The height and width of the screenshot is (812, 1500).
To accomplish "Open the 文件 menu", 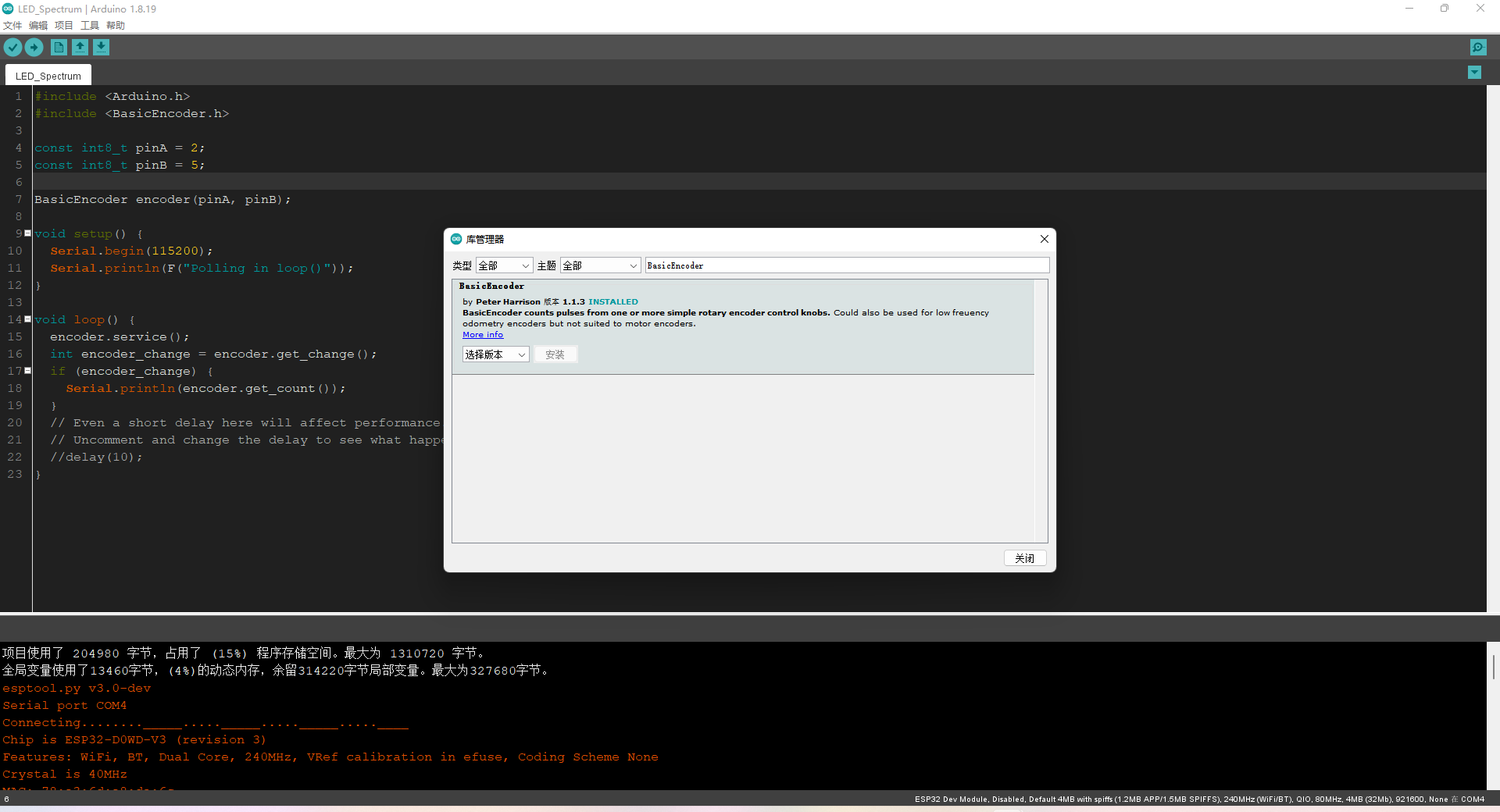I will pos(12,25).
